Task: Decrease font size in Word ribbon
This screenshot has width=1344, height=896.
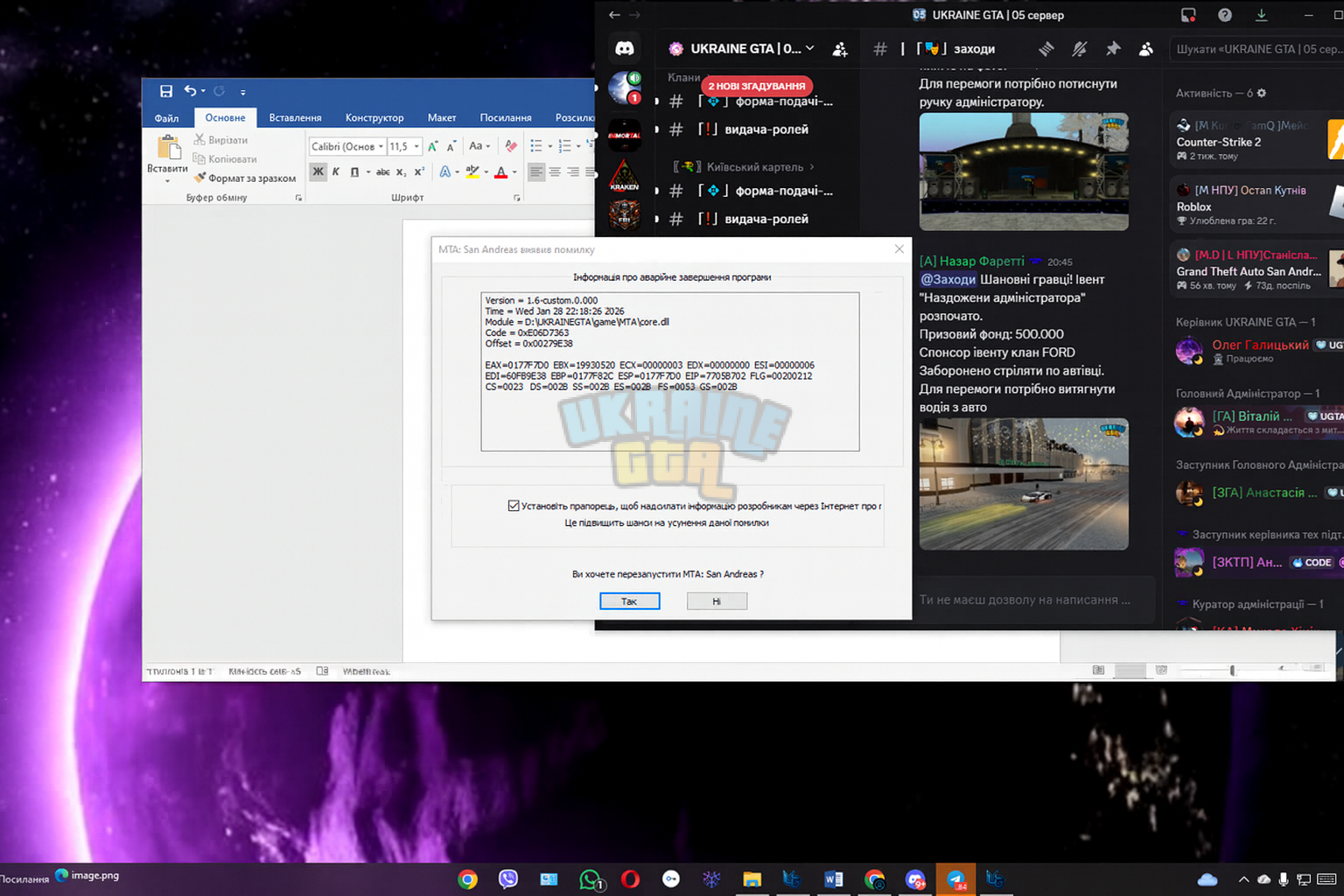Action: [x=451, y=146]
